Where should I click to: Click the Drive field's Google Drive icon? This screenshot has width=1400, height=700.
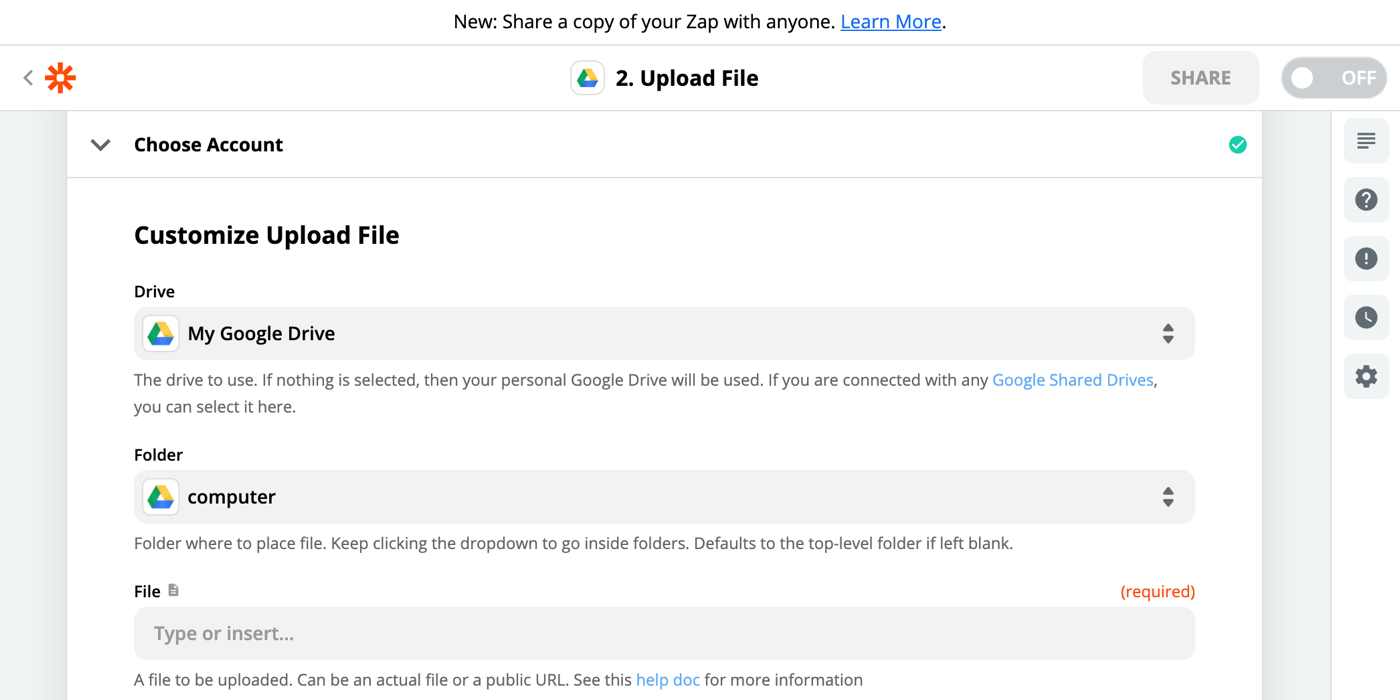160,333
